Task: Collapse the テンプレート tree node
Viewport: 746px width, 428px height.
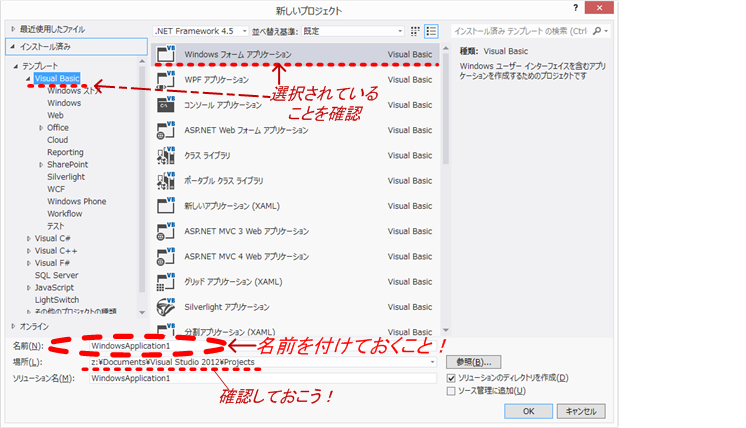Action: pos(16,66)
